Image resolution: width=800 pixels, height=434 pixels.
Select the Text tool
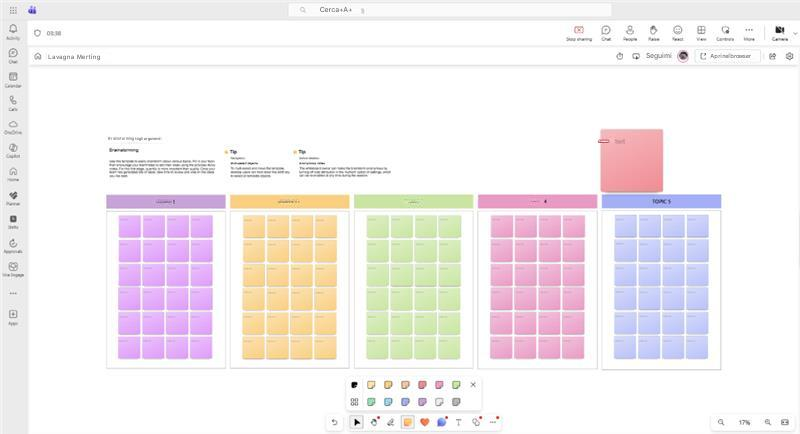click(x=459, y=422)
